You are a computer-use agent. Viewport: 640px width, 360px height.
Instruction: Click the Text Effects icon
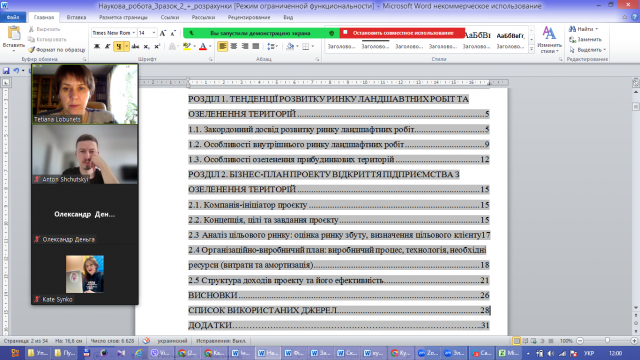172,47
